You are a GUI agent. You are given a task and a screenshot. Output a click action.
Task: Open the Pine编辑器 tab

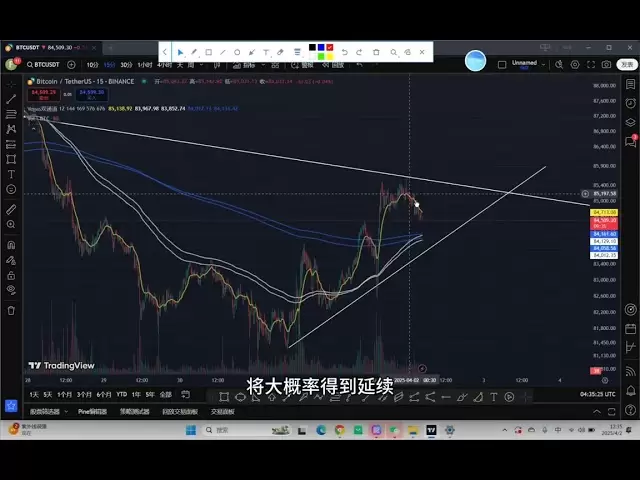point(92,412)
